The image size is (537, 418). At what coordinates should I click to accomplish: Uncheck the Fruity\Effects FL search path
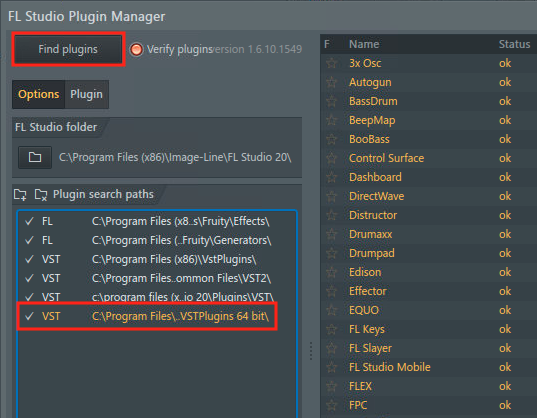pyautogui.click(x=29, y=221)
